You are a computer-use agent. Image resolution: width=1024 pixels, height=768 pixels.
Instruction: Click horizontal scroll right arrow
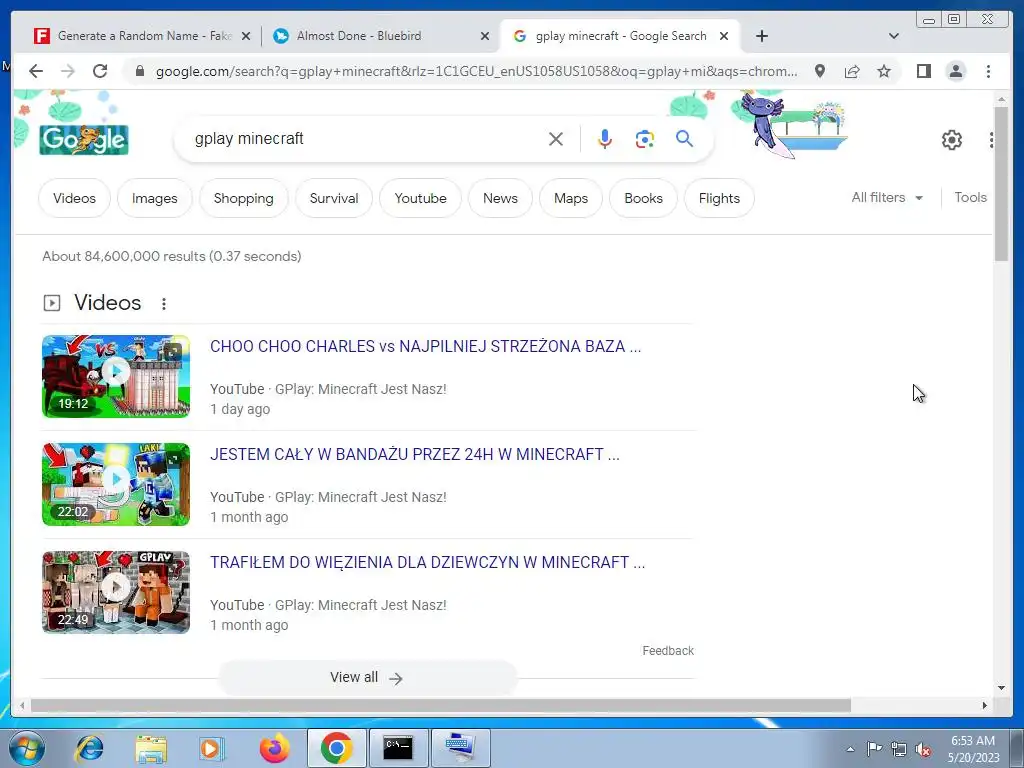coord(985,705)
